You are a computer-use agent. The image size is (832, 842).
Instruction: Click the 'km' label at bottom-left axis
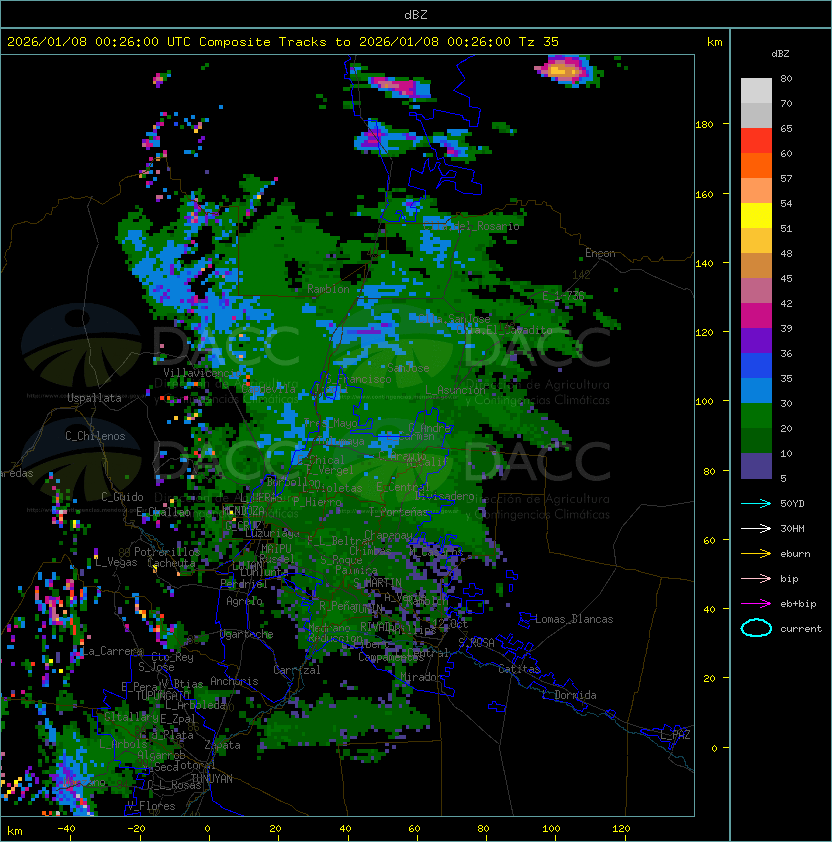click(15, 831)
